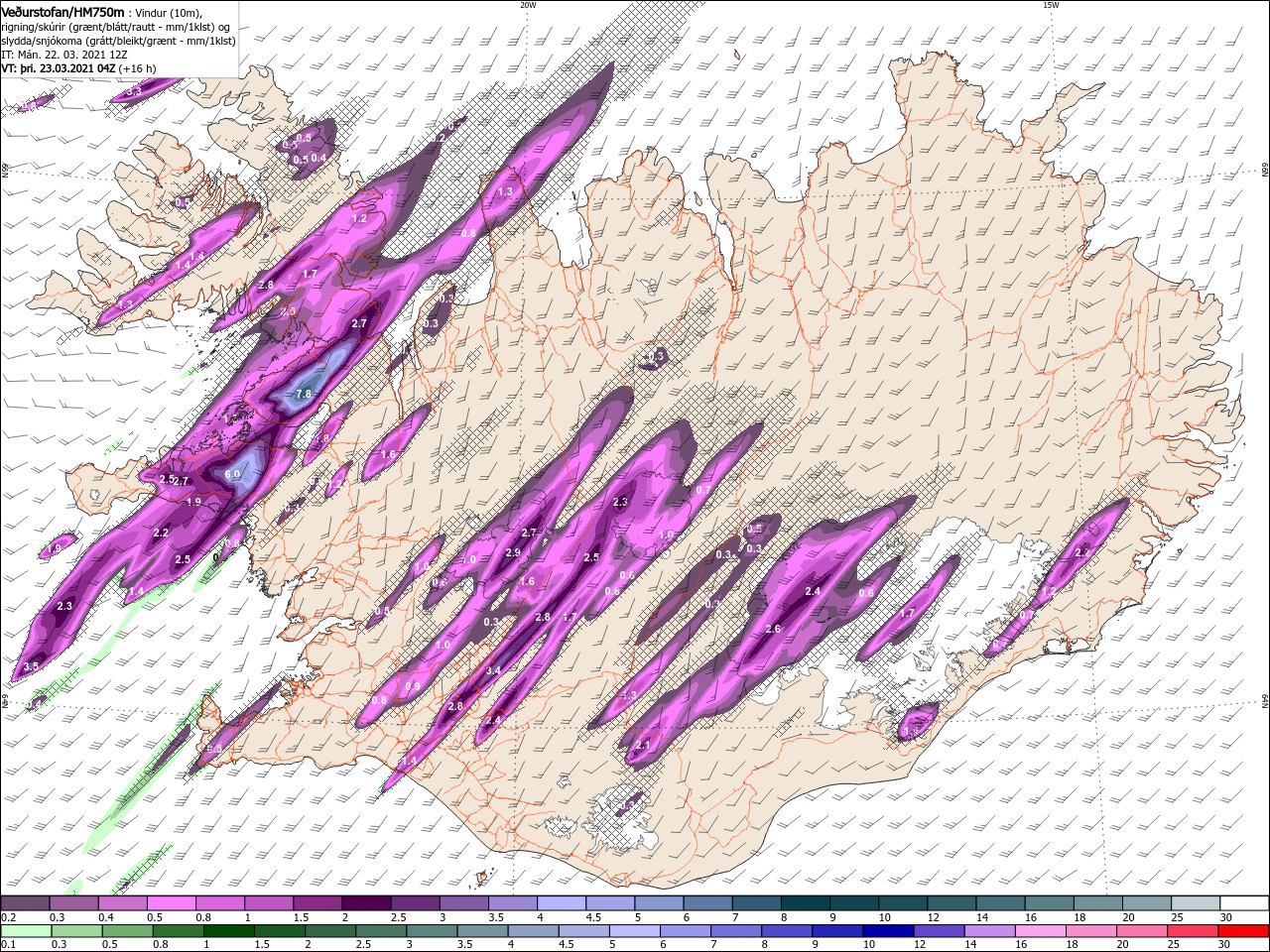Click the 6.0 precipitation value on map
This screenshot has height=952, width=1270.
tap(232, 475)
